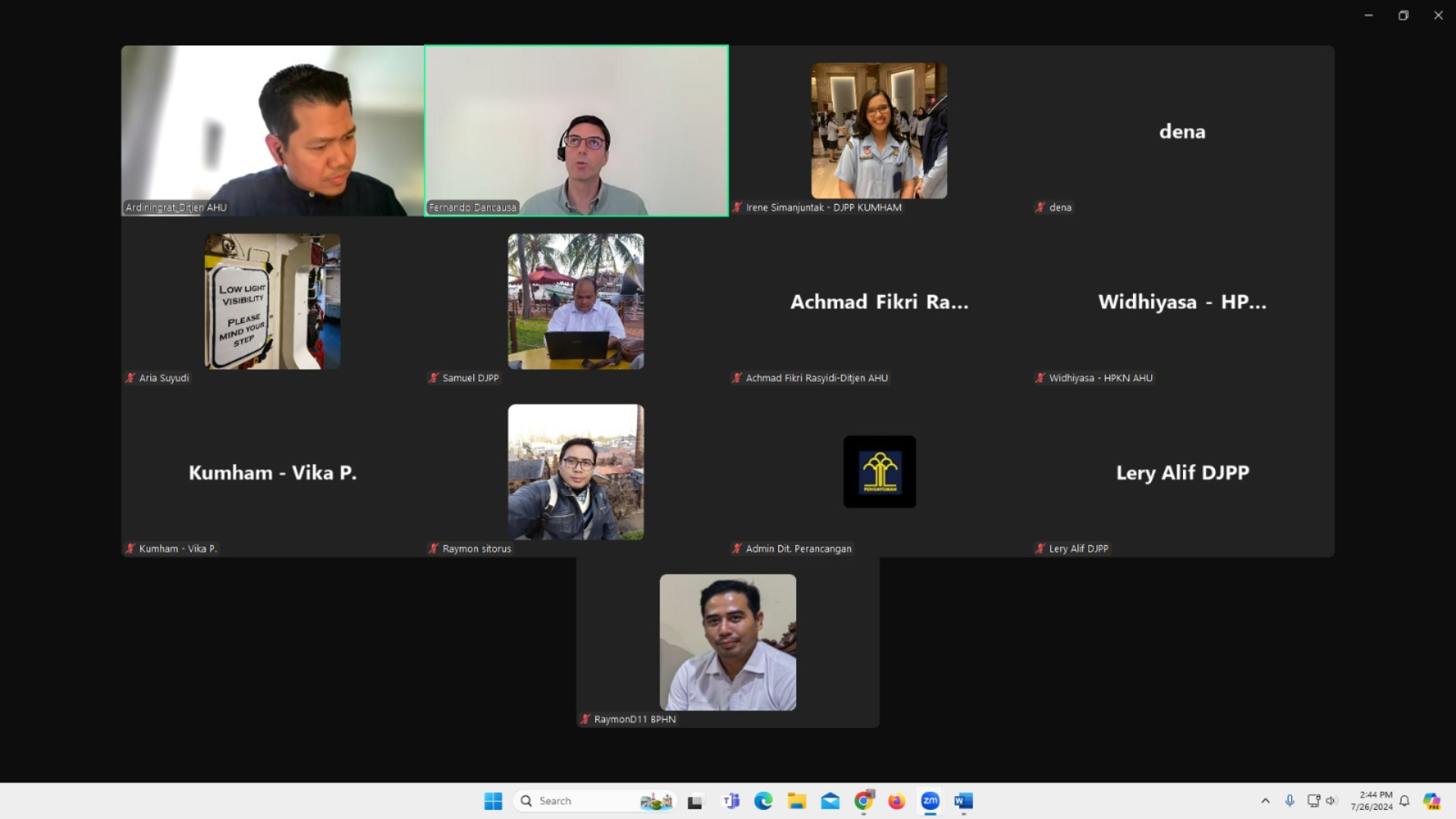Click muted mic icon beside Achmad Fikri Rasyidi
Image resolution: width=1456 pixels, height=819 pixels.
pyautogui.click(x=737, y=378)
